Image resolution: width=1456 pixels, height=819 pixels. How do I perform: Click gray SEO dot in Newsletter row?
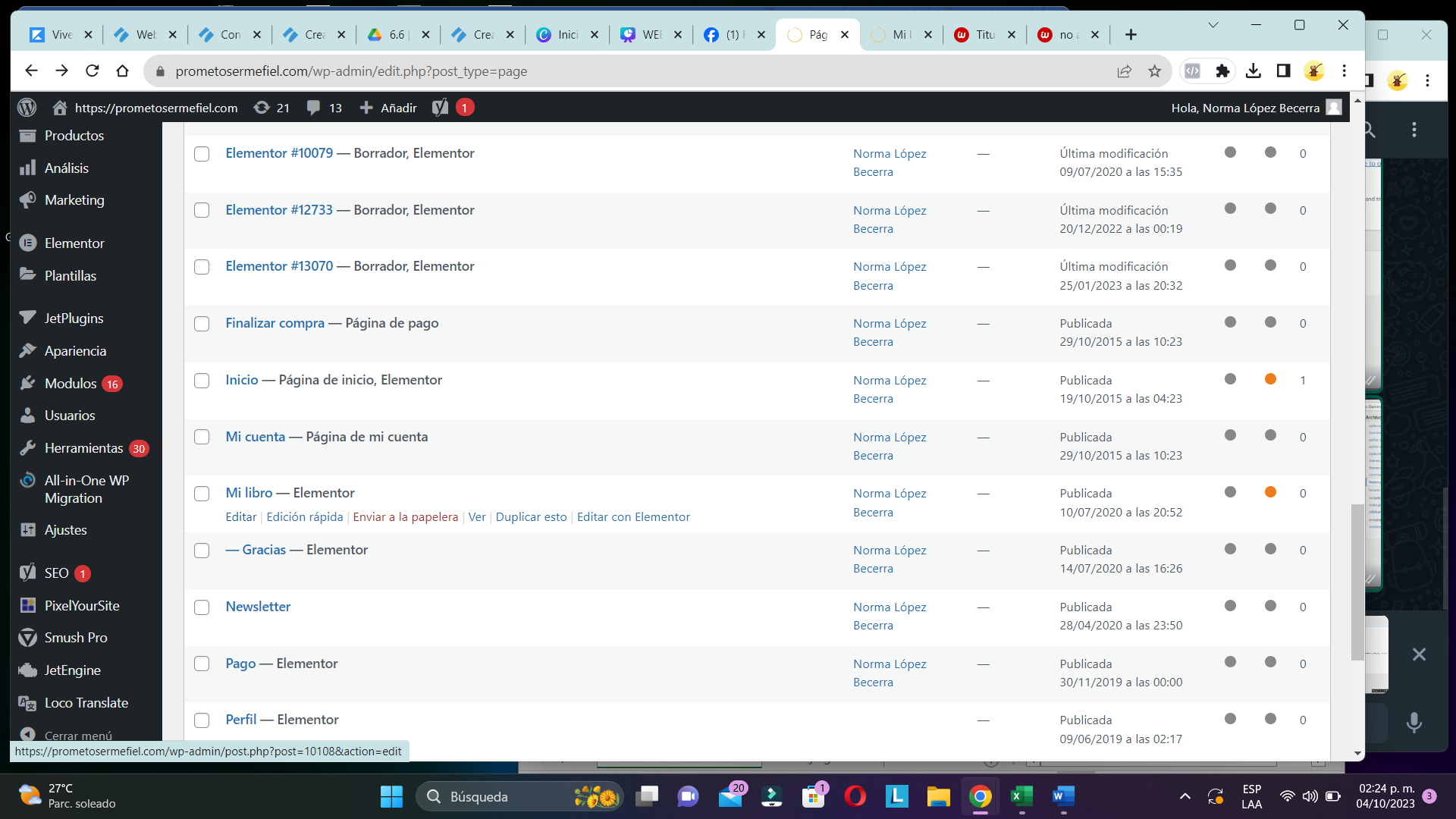[1230, 606]
